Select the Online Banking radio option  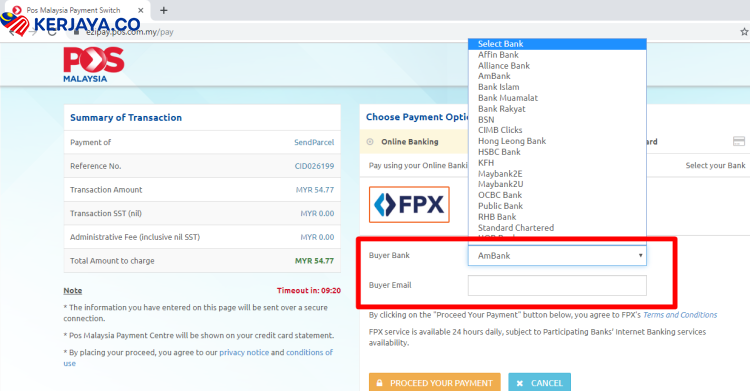pyautogui.click(x=370, y=142)
